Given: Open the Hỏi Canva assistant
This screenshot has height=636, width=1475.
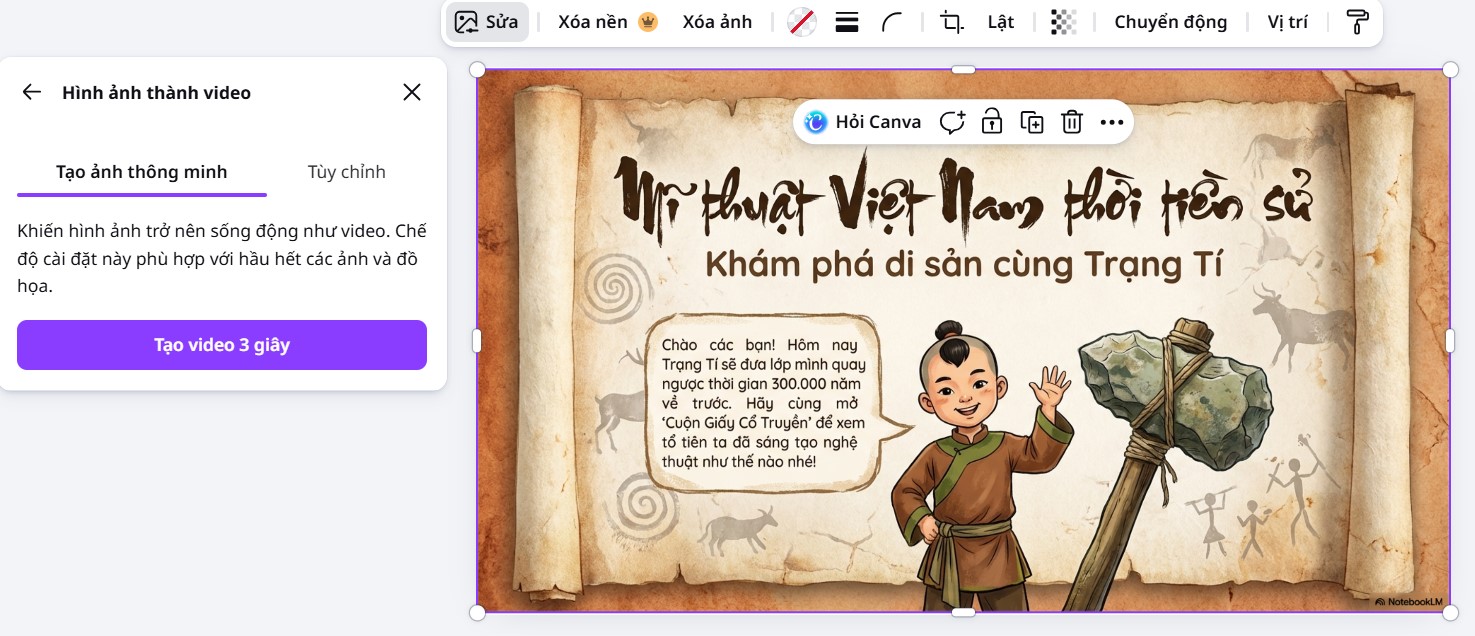Looking at the screenshot, I should [863, 121].
